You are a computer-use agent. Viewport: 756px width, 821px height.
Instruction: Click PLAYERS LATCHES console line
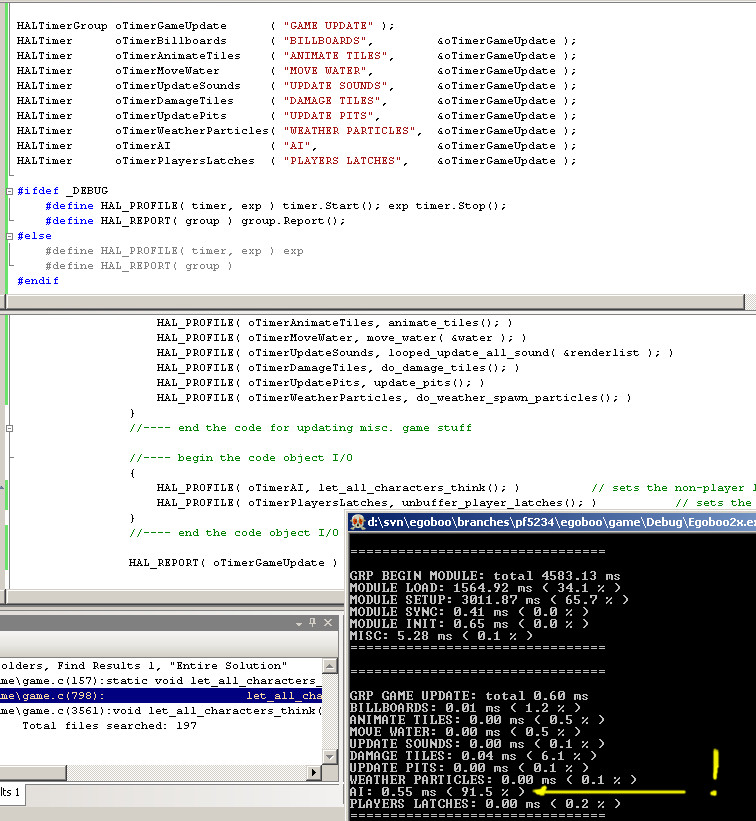(485, 804)
